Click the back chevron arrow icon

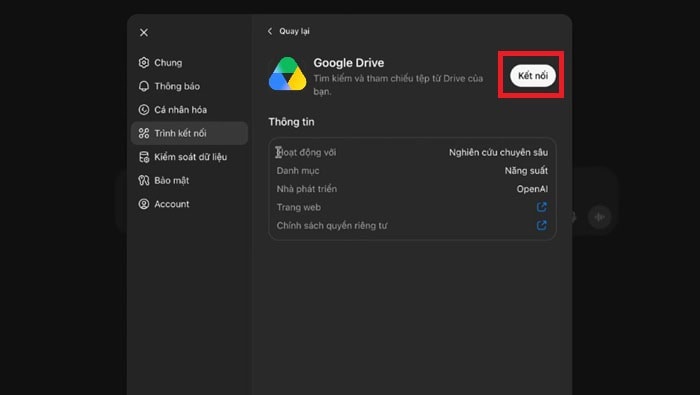point(270,31)
